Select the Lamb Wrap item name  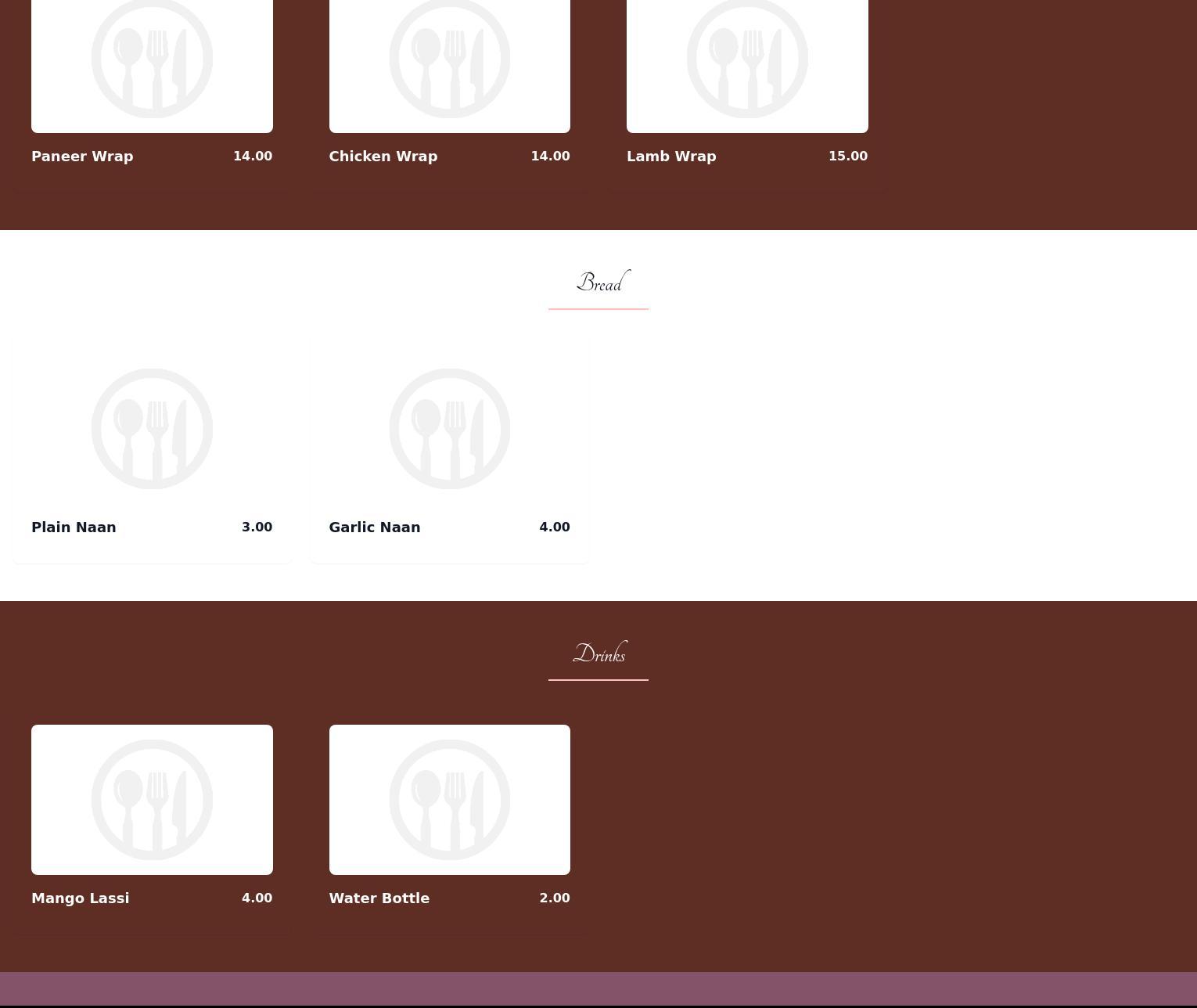[x=671, y=157]
